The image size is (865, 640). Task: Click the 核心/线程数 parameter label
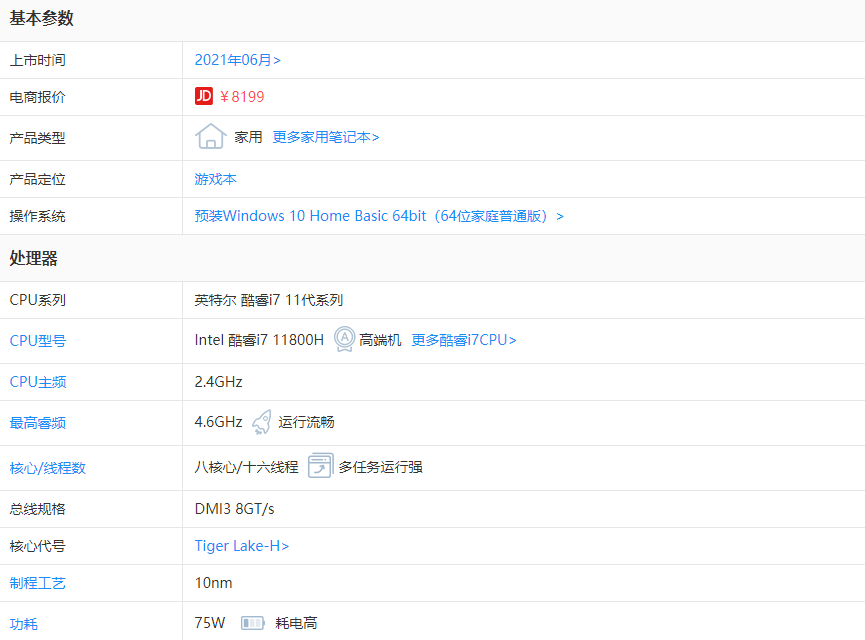(x=47, y=465)
